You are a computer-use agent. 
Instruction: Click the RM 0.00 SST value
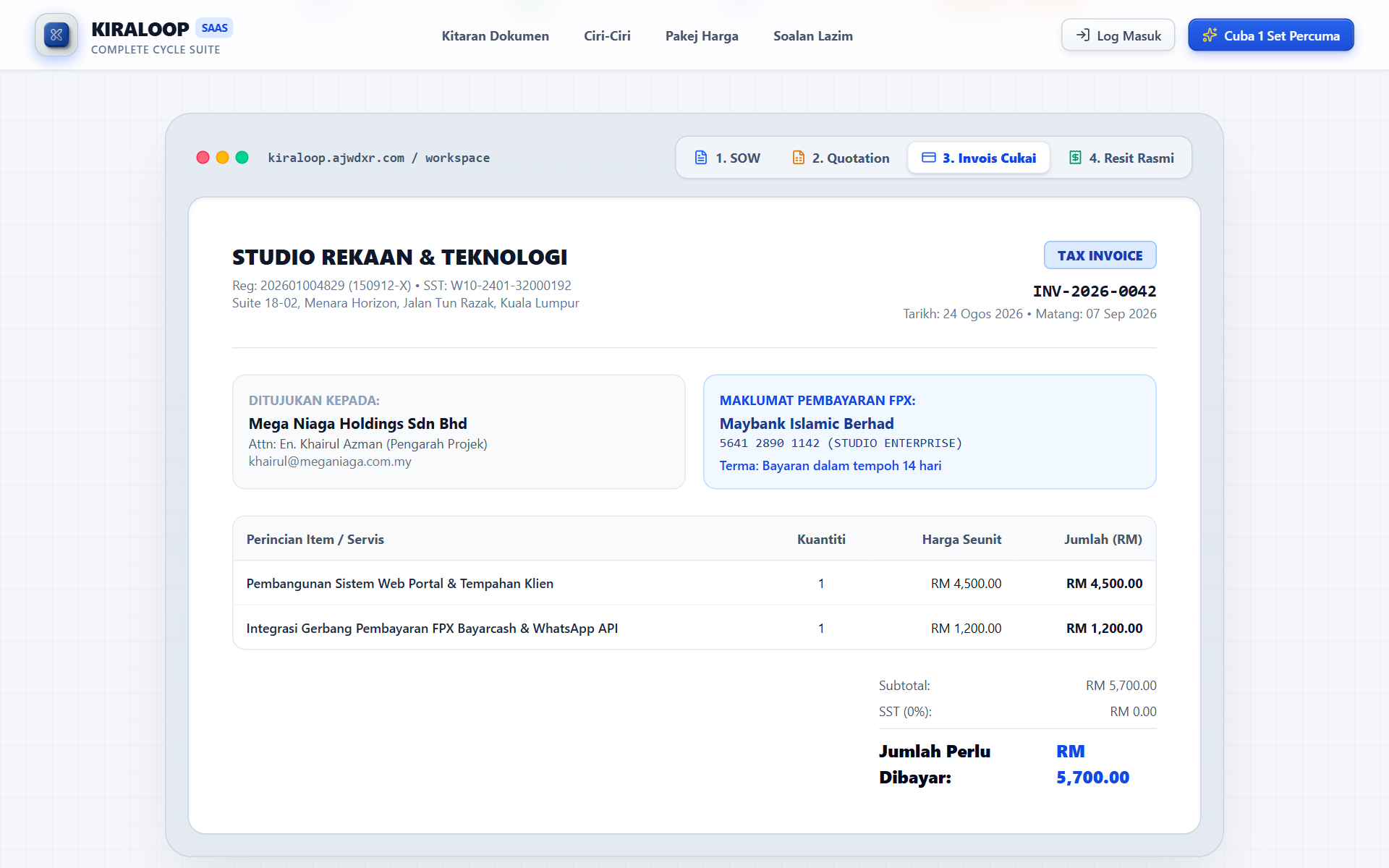(x=1133, y=712)
